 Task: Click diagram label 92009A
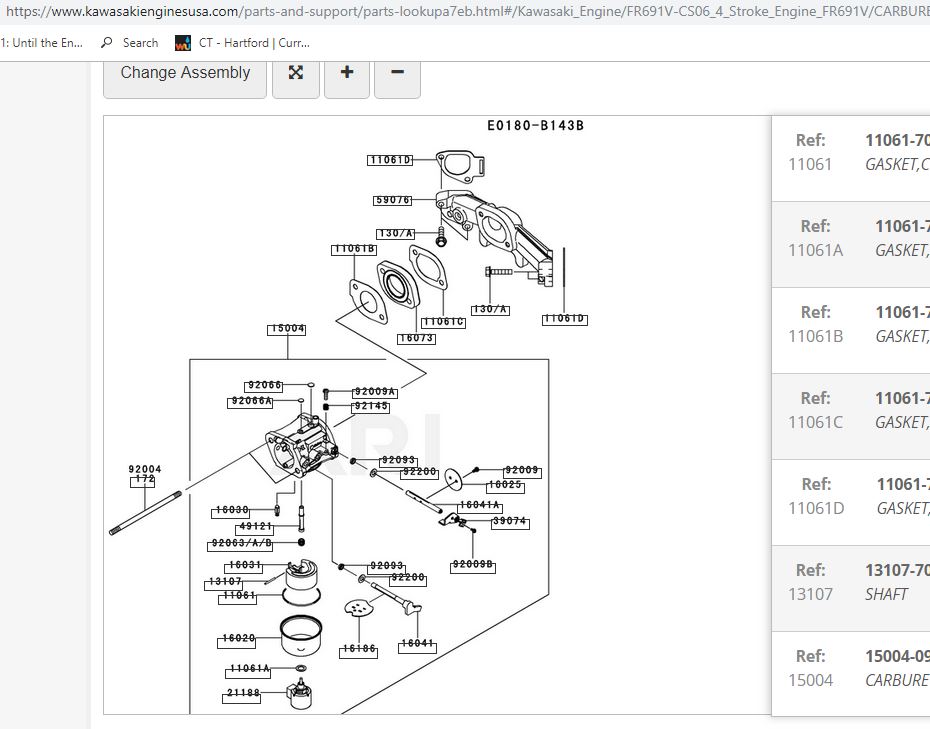coord(375,392)
